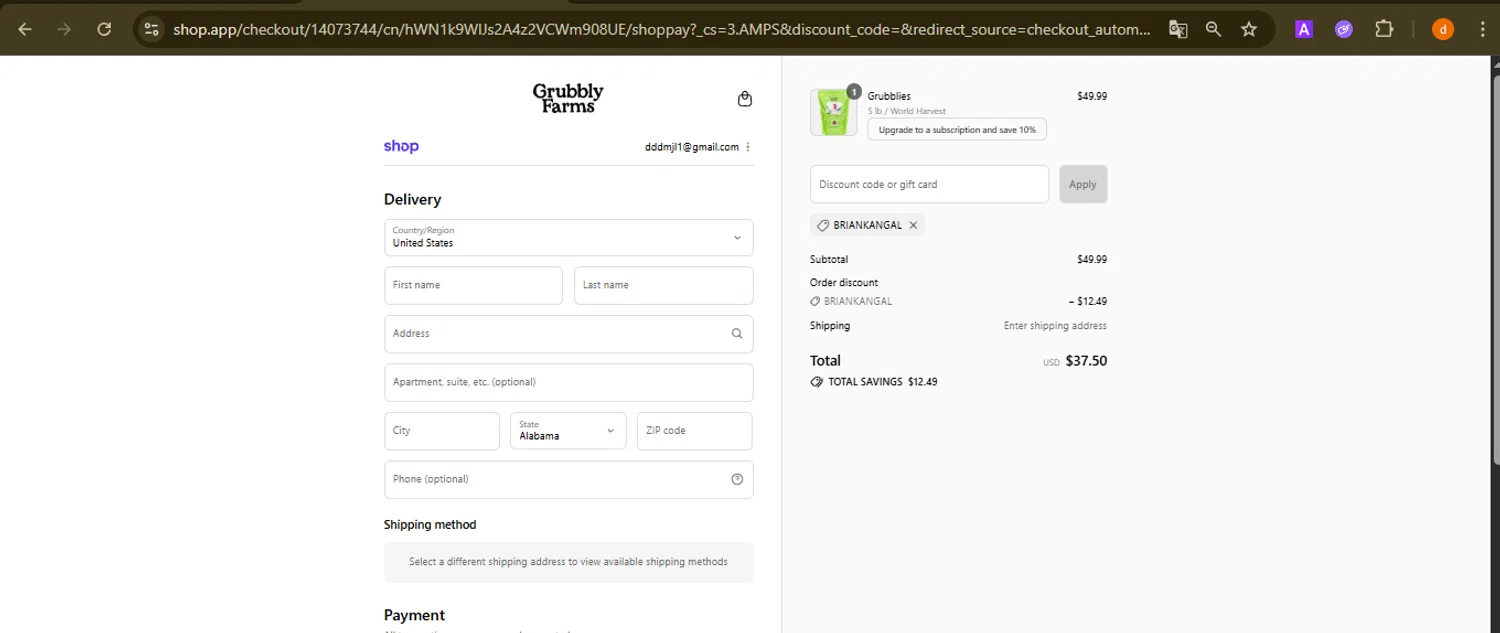Click the Phone (optional) field

pos(568,479)
